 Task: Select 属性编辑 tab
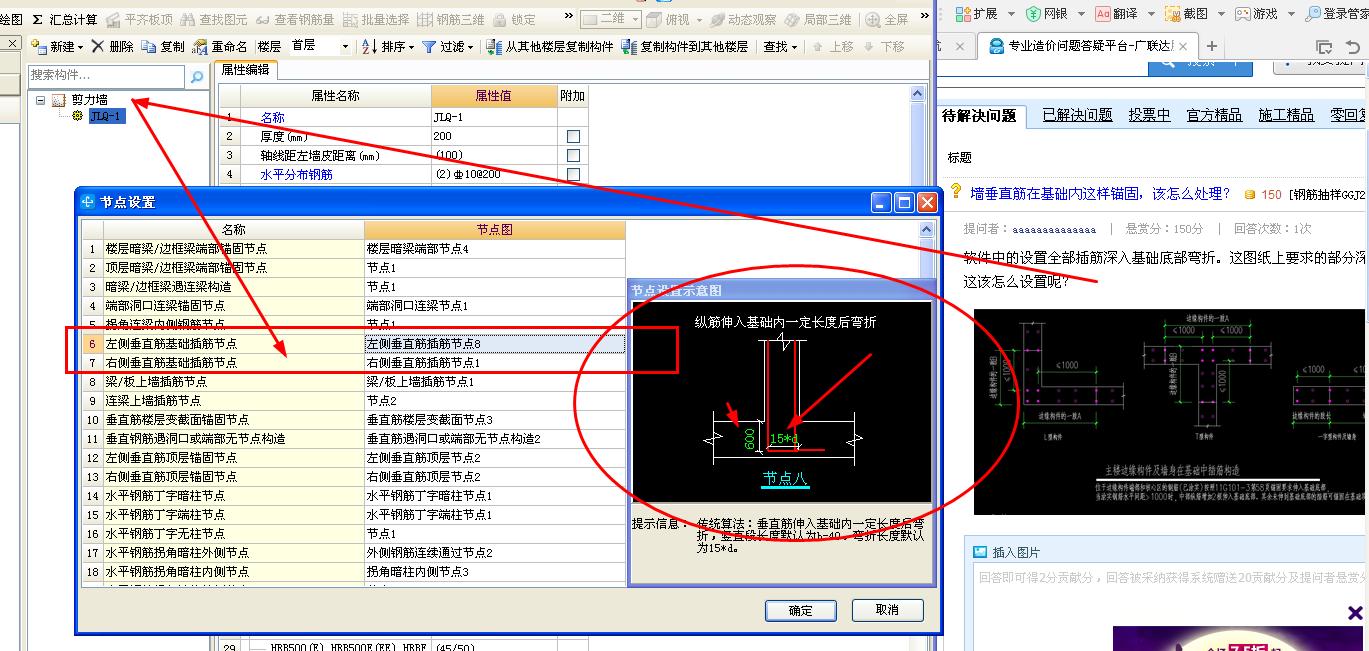tap(245, 70)
